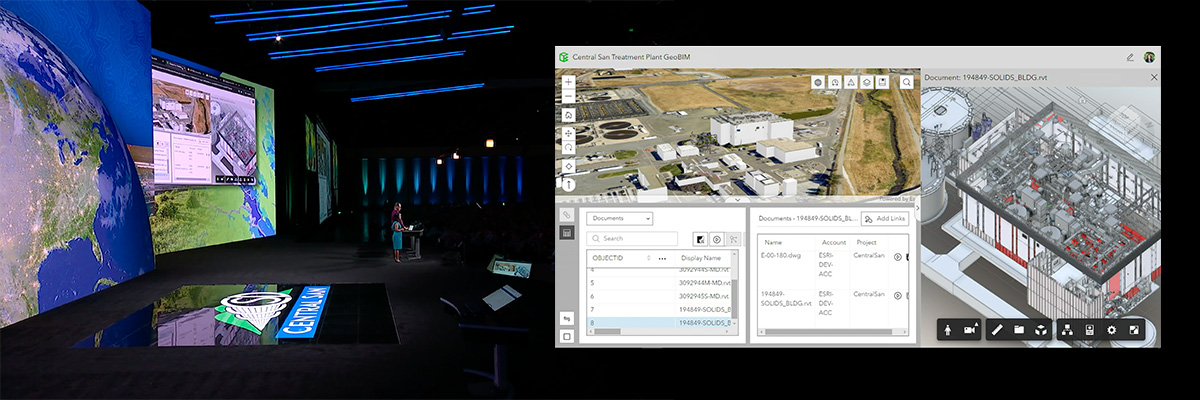
Task: Activate the pan tool on map
Action: point(569,133)
